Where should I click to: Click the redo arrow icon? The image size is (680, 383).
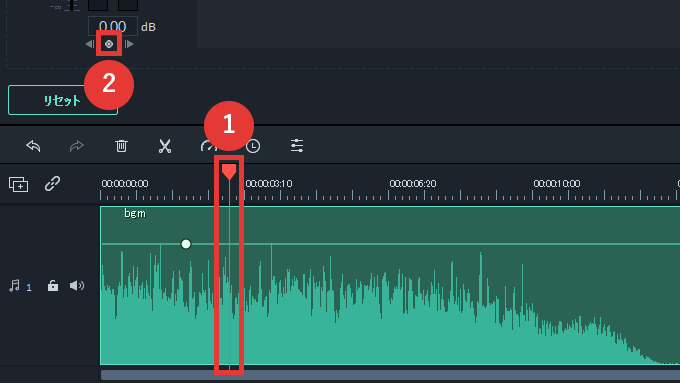tap(76, 146)
